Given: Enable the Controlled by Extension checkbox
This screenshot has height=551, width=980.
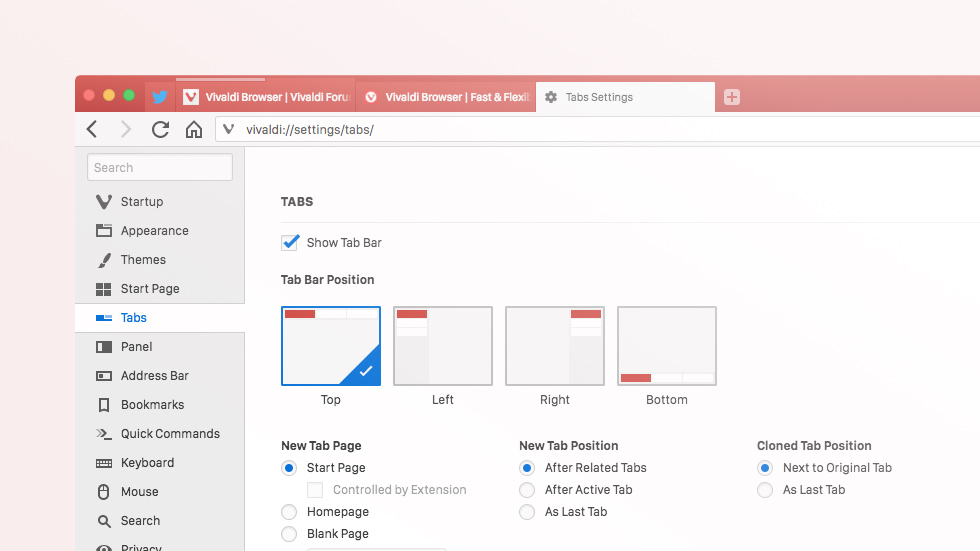Looking at the screenshot, I should coord(315,490).
